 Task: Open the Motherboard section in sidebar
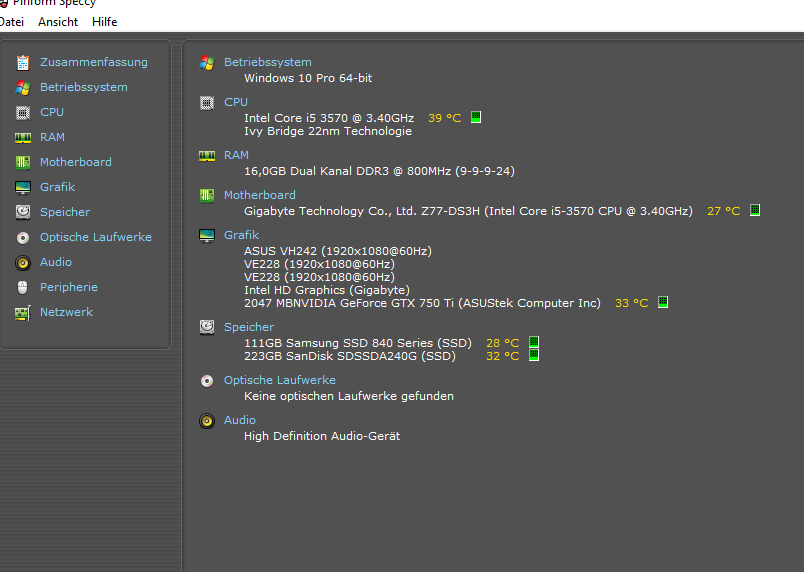coord(75,162)
